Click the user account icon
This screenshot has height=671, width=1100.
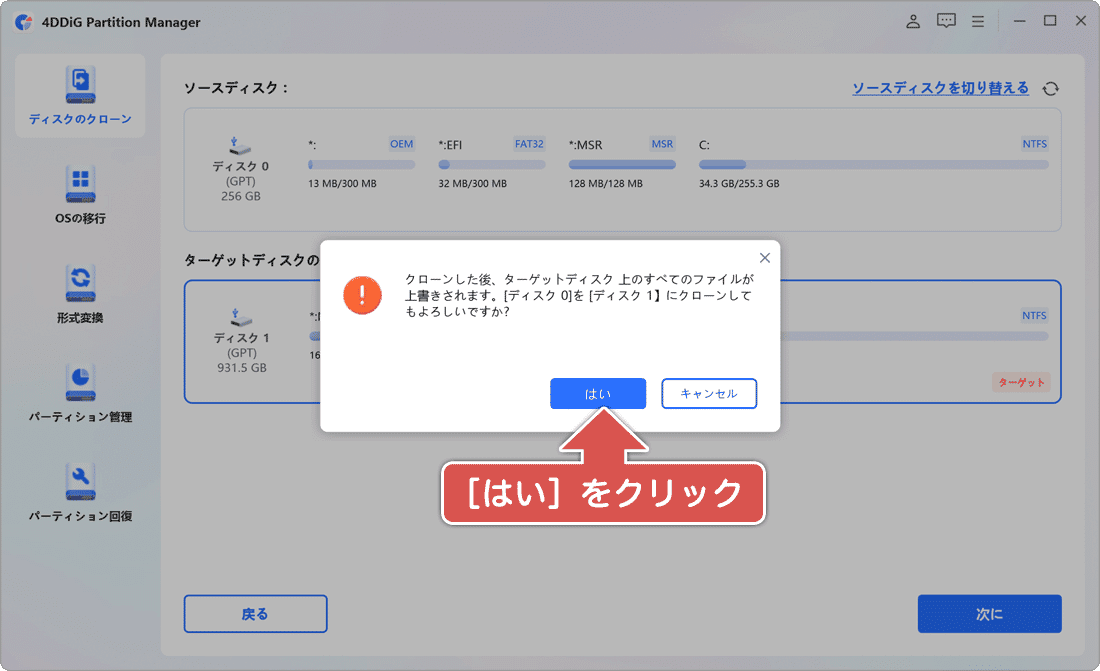point(912,20)
